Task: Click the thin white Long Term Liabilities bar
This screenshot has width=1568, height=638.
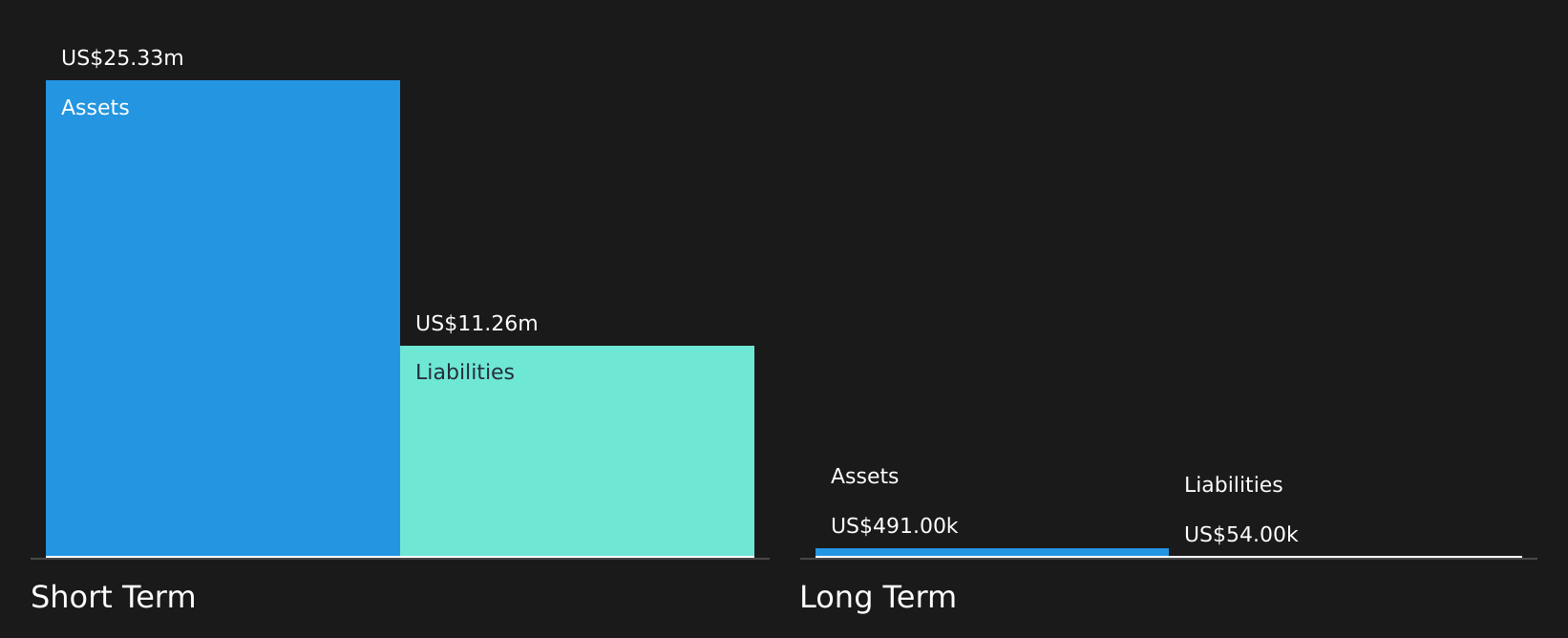Action: (1346, 556)
